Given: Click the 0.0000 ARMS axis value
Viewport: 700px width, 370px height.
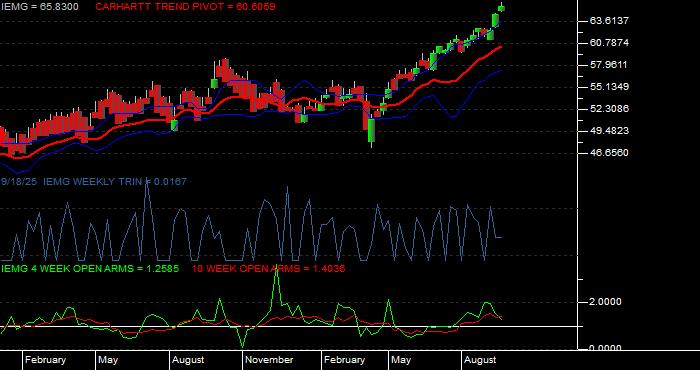Looking at the screenshot, I should point(605,347).
